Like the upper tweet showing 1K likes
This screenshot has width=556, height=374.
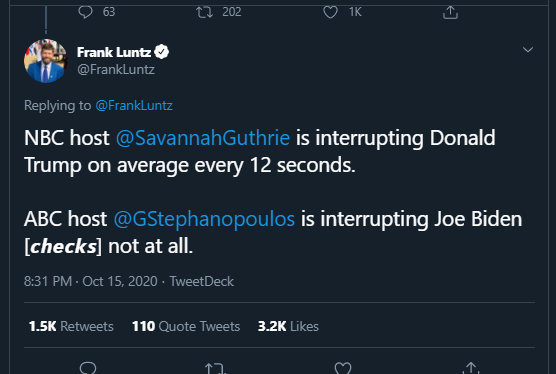pyautogui.click(x=330, y=12)
